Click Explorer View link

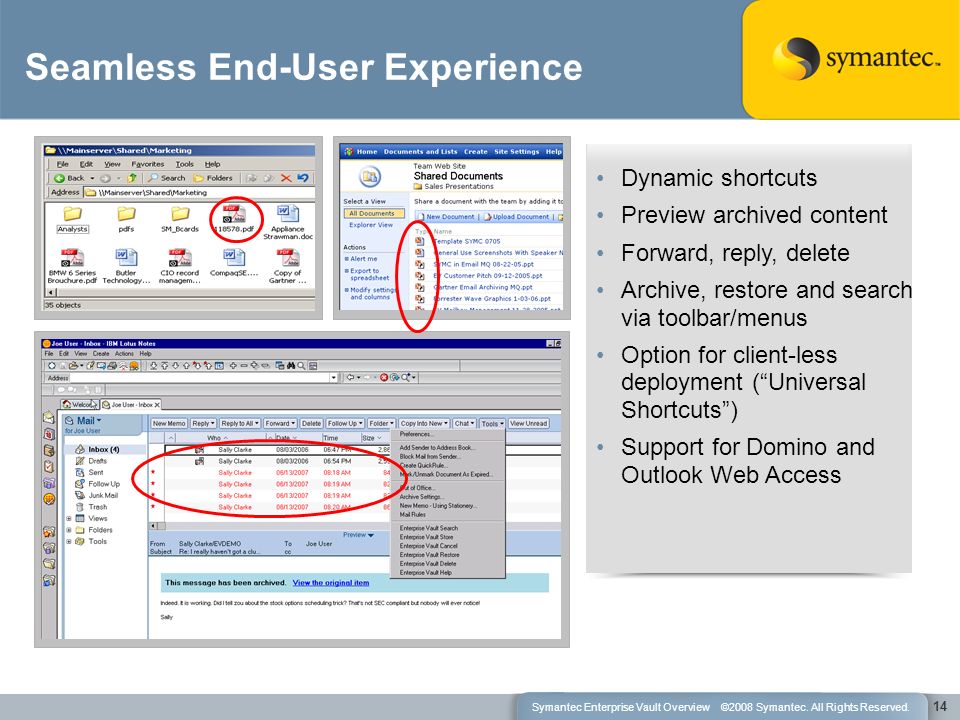pos(371,225)
